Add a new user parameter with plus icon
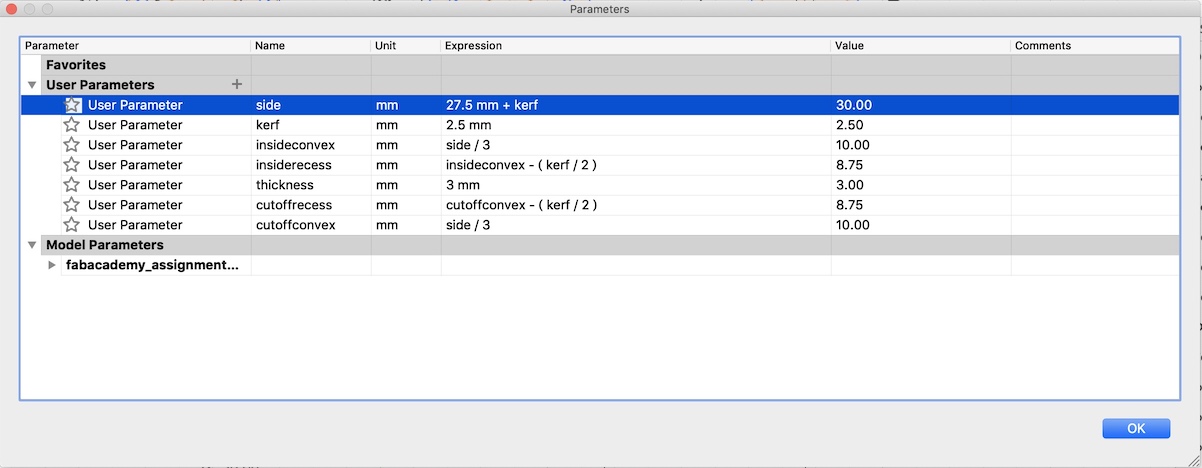Image resolution: width=1202 pixels, height=468 pixels. click(x=237, y=85)
